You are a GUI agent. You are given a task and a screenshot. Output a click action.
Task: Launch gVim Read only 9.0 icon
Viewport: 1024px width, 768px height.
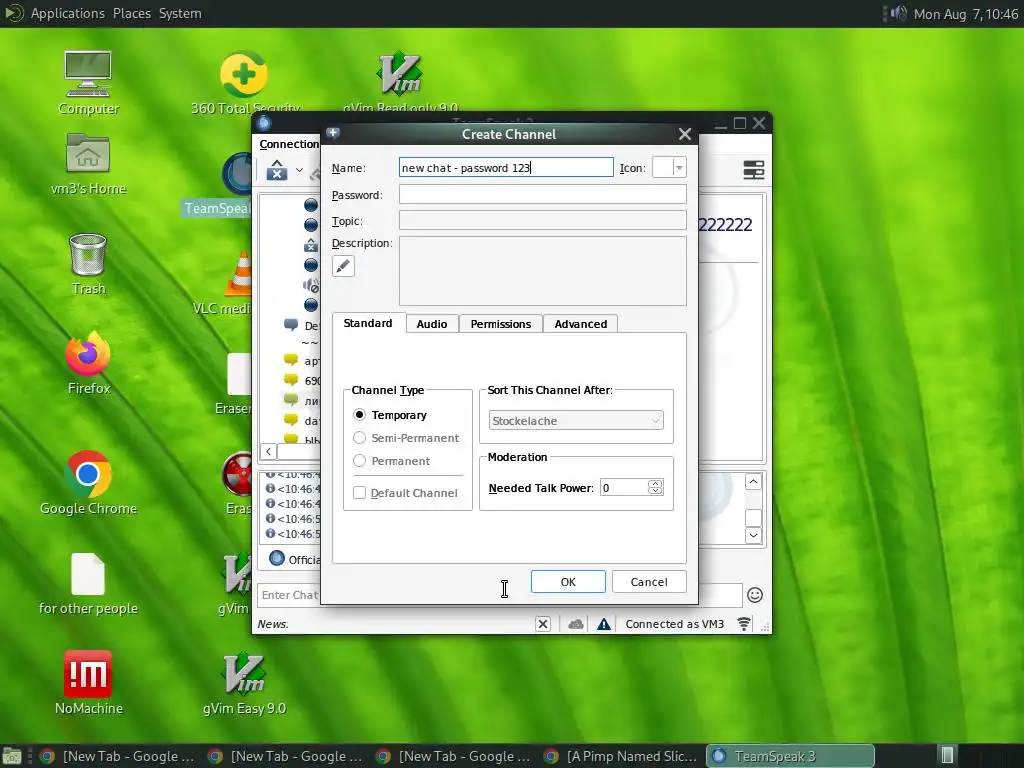[x=400, y=83]
